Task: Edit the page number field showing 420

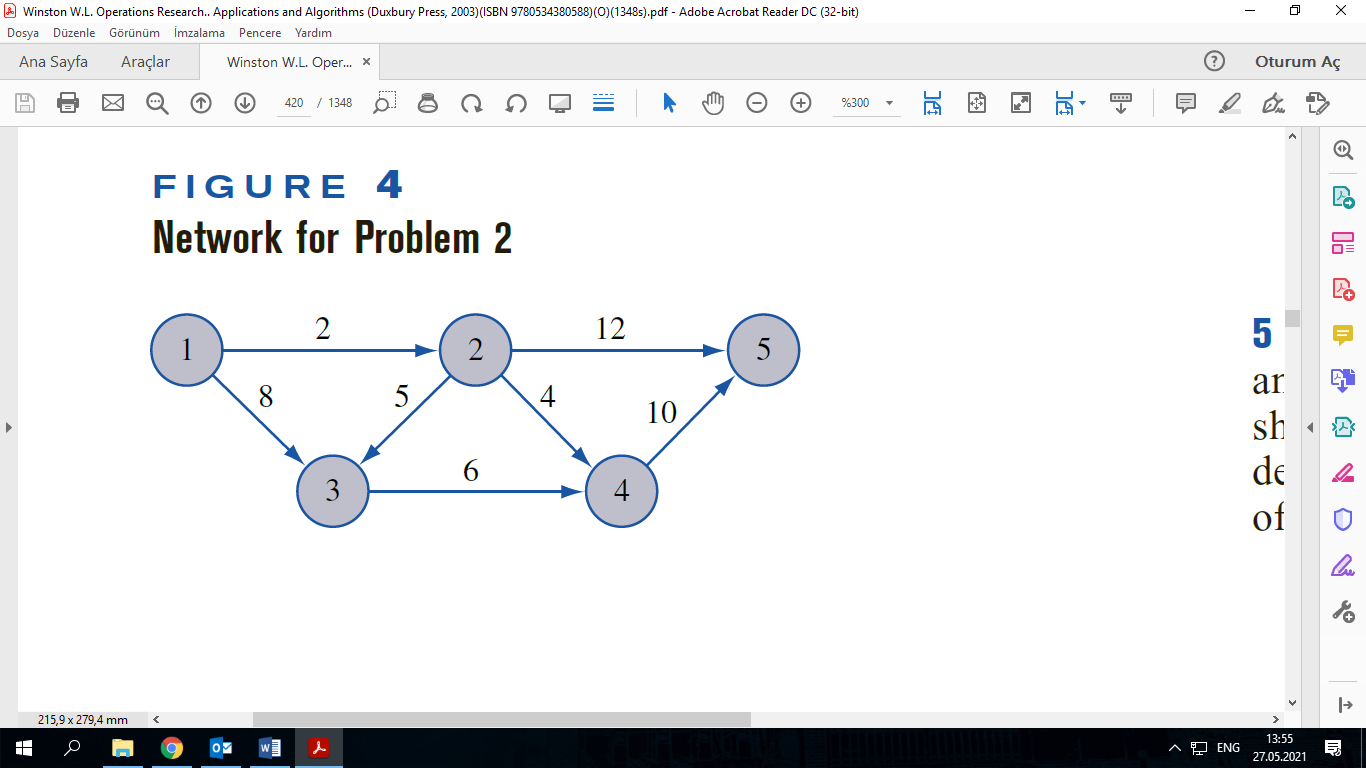Action: tap(293, 102)
